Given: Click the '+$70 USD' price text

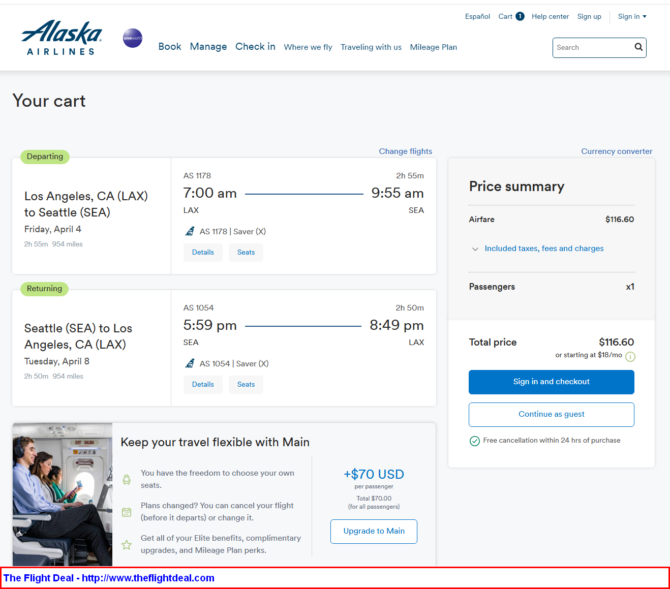Looking at the screenshot, I should (374, 474).
